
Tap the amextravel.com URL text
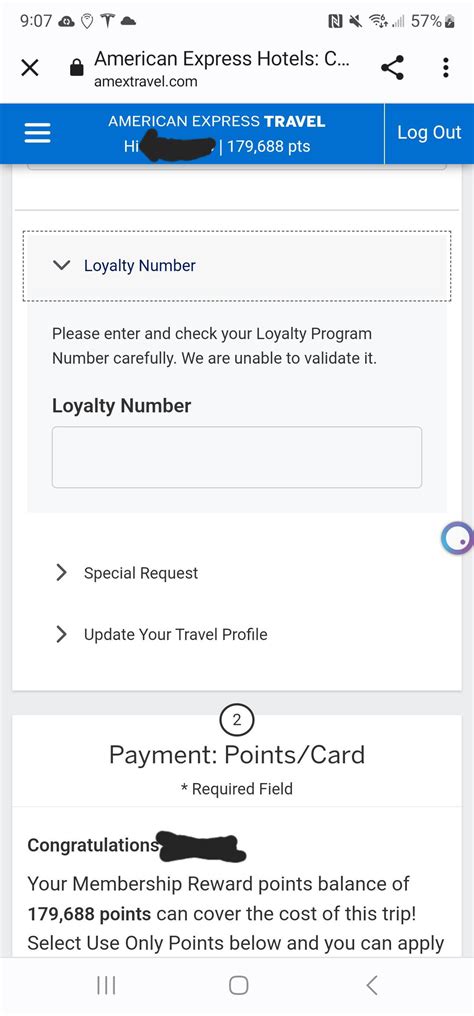coord(146,82)
